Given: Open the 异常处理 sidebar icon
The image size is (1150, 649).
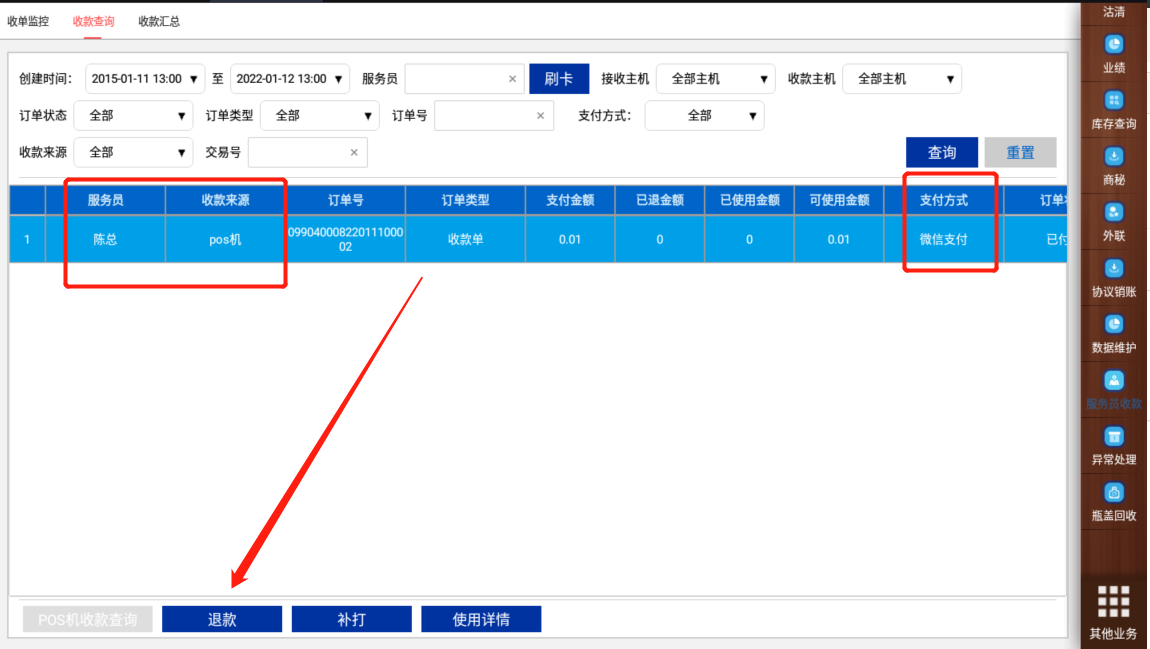Looking at the screenshot, I should [1113, 436].
